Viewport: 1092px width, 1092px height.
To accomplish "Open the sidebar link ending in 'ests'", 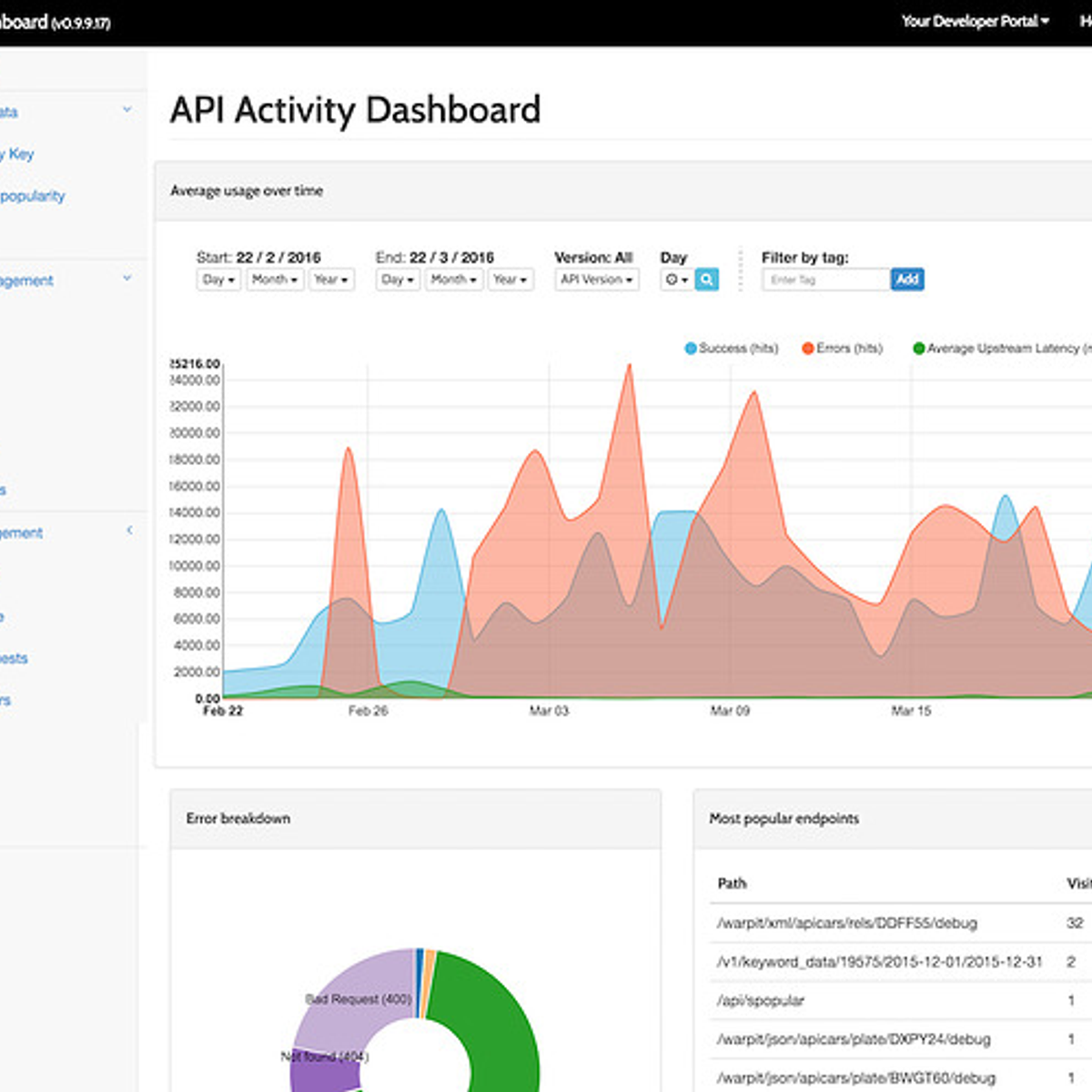I will (14, 658).
